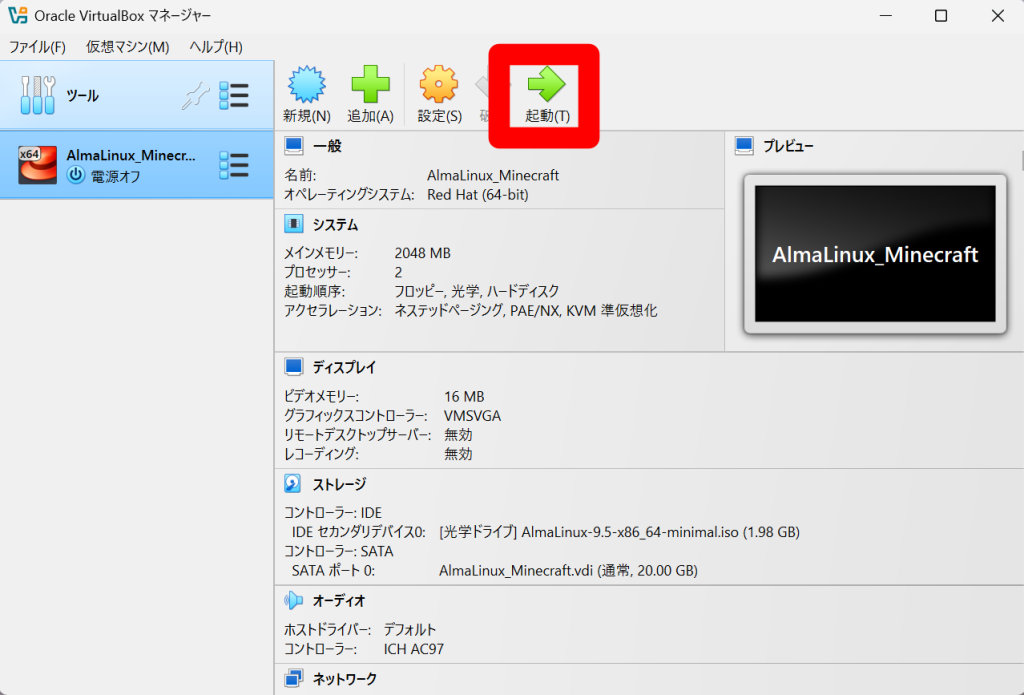Click the ネットワーク section icon
The height and width of the screenshot is (695, 1024).
point(294,679)
